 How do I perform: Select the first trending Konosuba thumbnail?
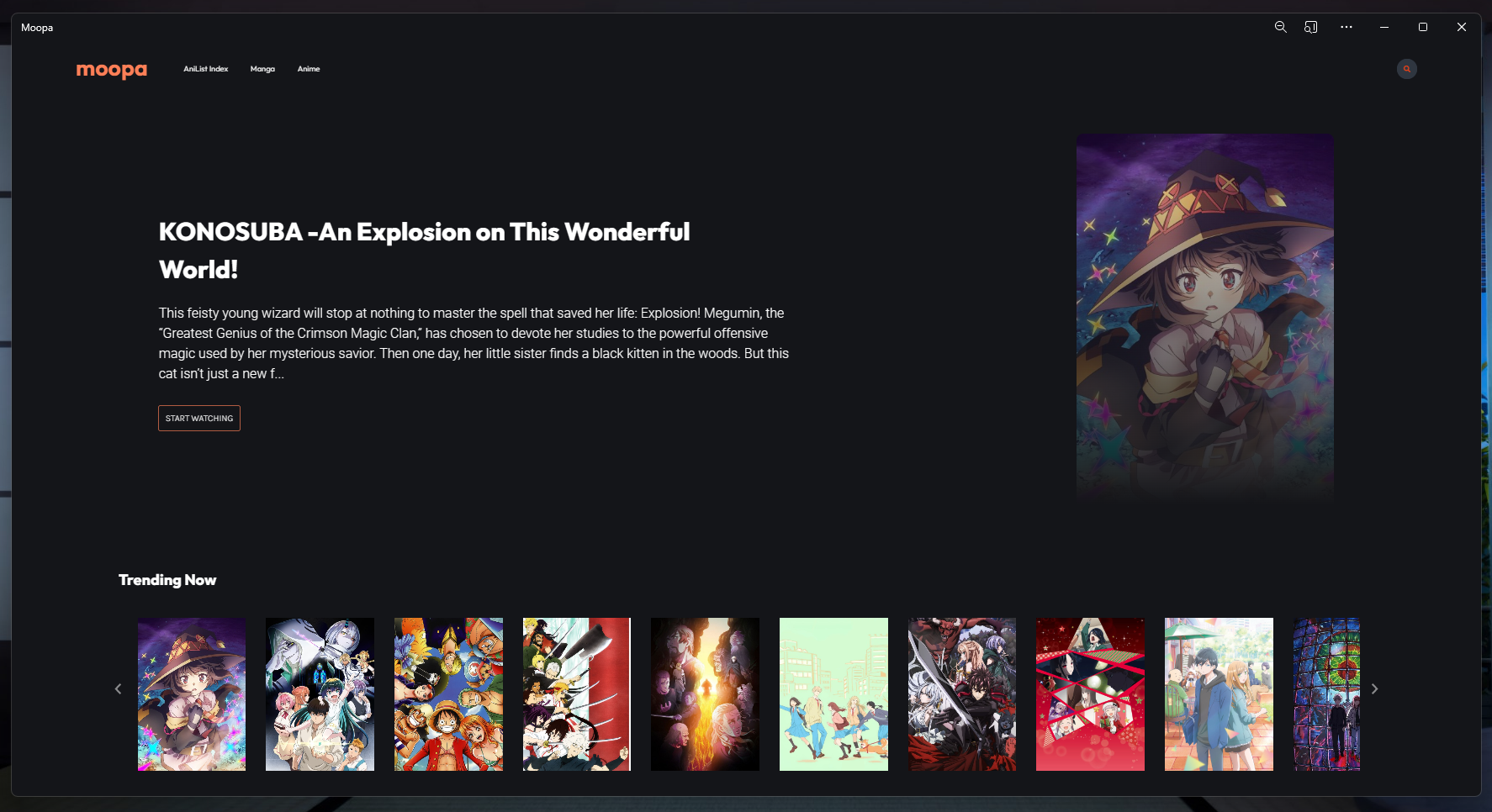click(192, 694)
